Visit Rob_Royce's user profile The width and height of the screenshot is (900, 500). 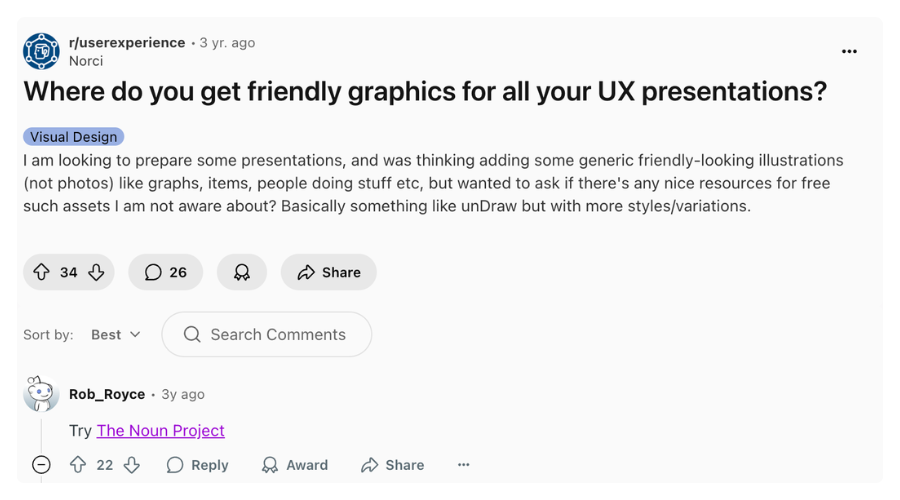[107, 394]
